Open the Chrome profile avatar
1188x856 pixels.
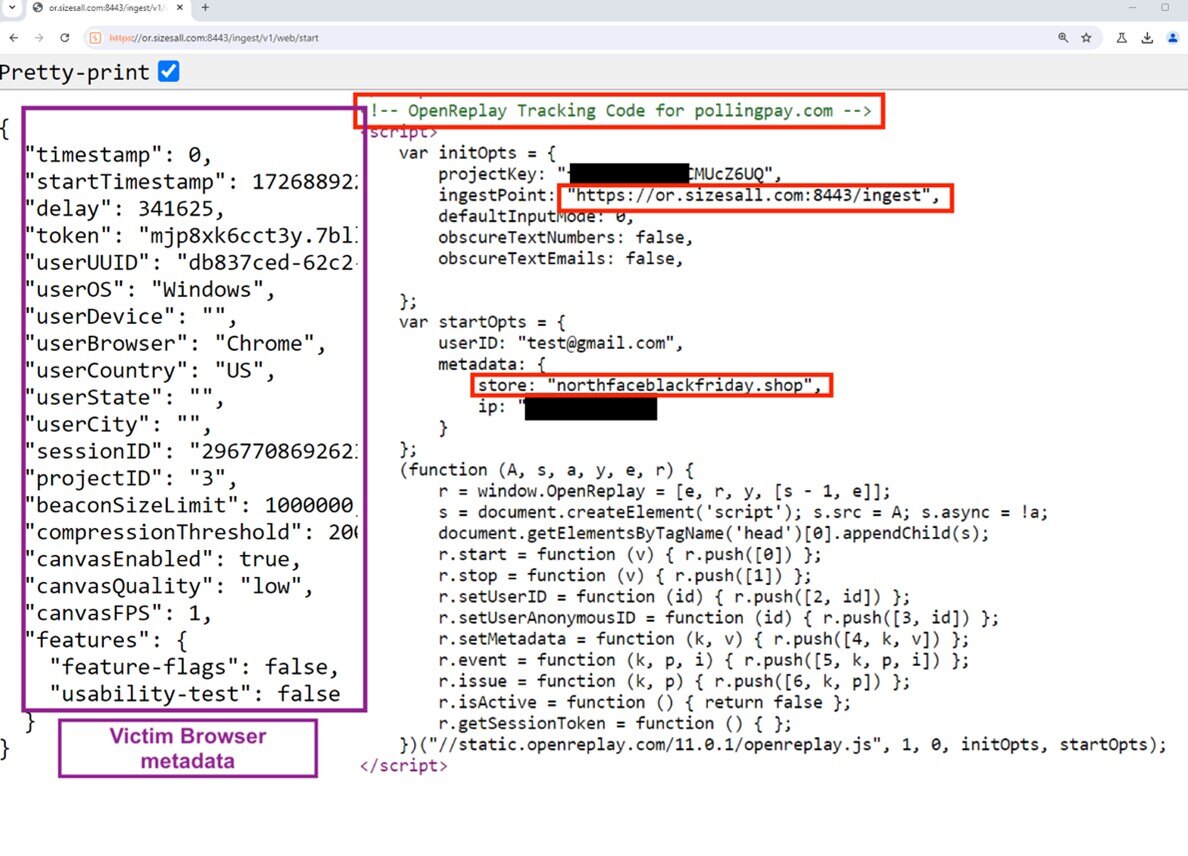(x=1173, y=38)
